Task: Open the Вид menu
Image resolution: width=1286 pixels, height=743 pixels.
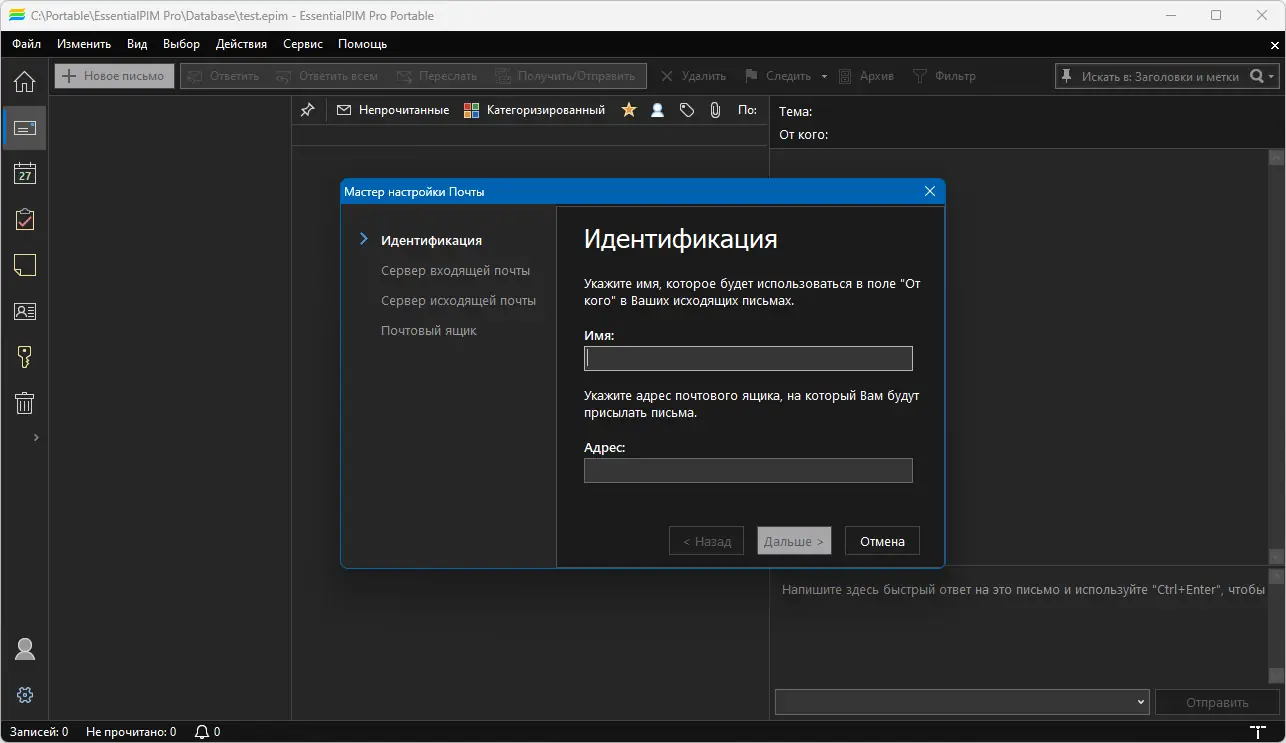Action: coord(137,44)
